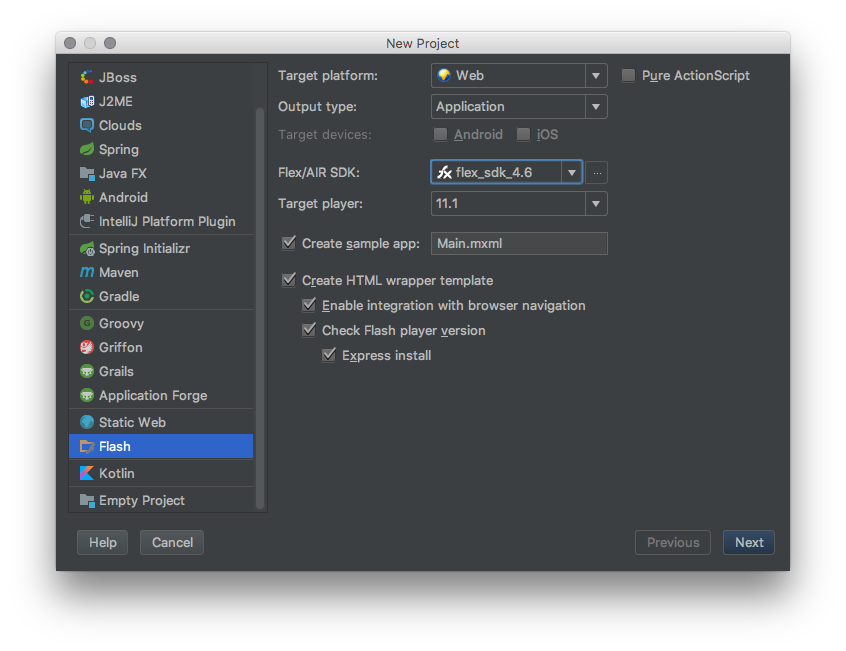
Task: Click the Groovy G icon
Action: pos(87,323)
